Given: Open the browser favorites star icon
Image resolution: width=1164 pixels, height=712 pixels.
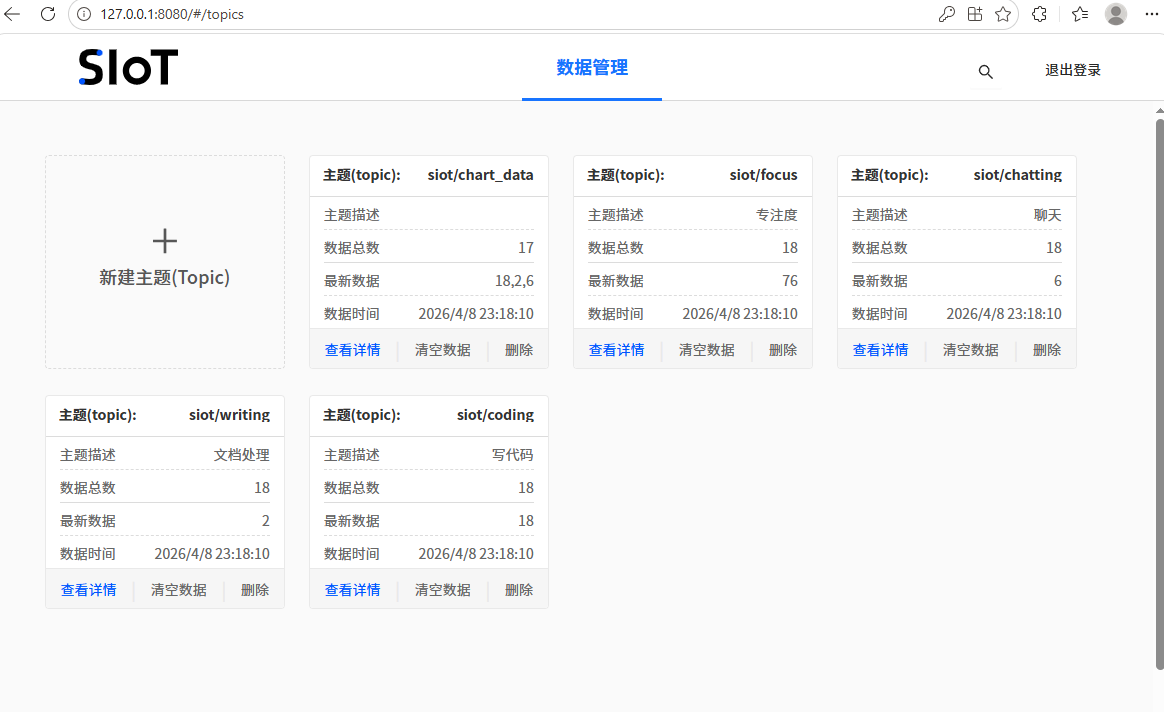Looking at the screenshot, I should tap(1002, 15).
